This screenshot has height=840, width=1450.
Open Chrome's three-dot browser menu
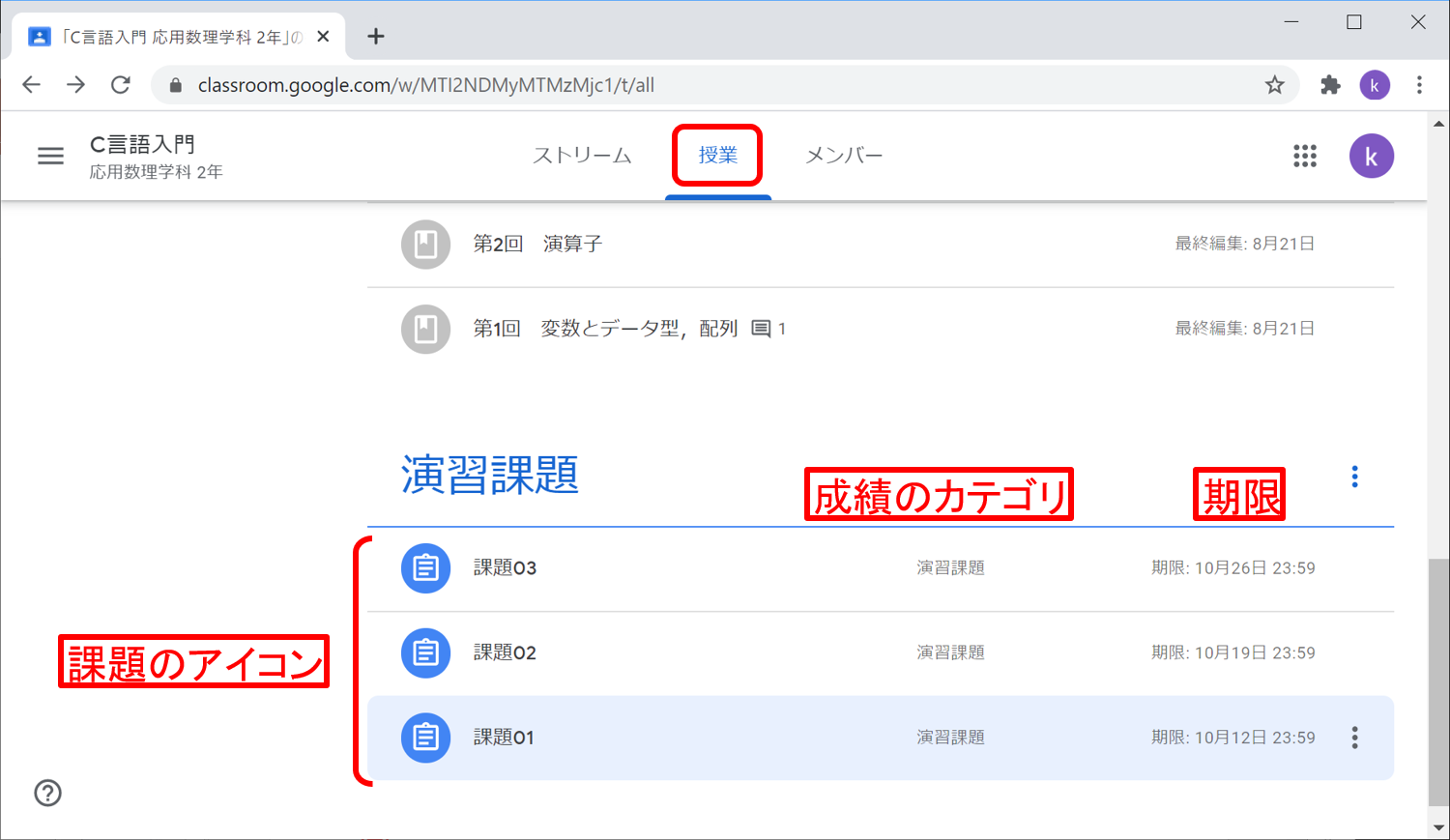pos(1419,85)
